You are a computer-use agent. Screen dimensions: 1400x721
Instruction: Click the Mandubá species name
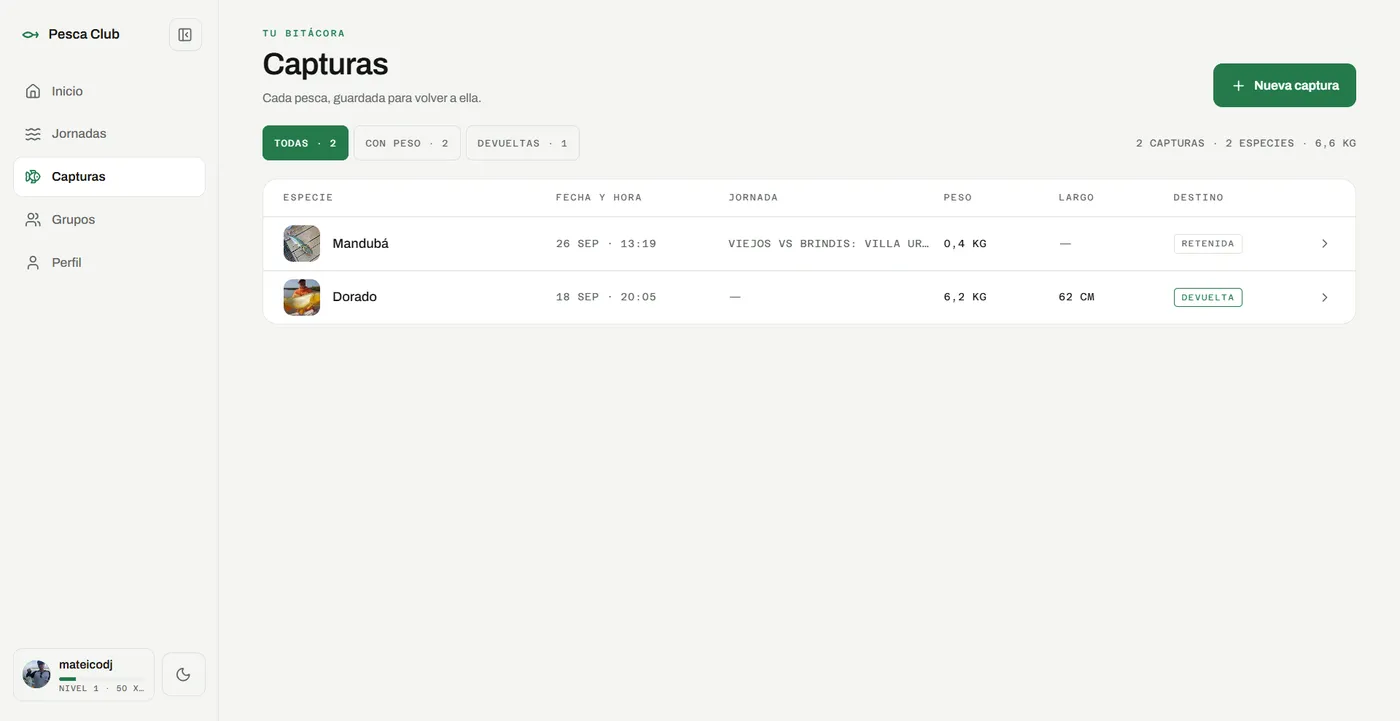360,244
